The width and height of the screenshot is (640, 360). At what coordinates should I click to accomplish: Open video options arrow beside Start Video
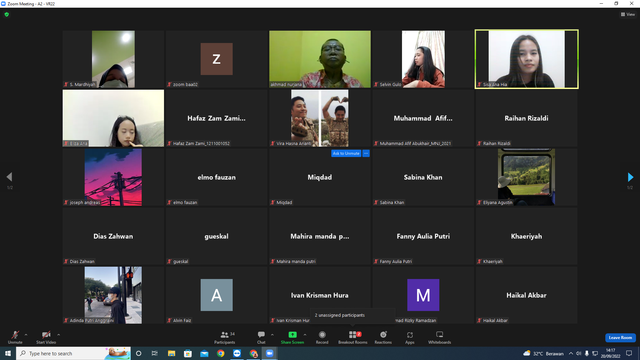point(59,335)
